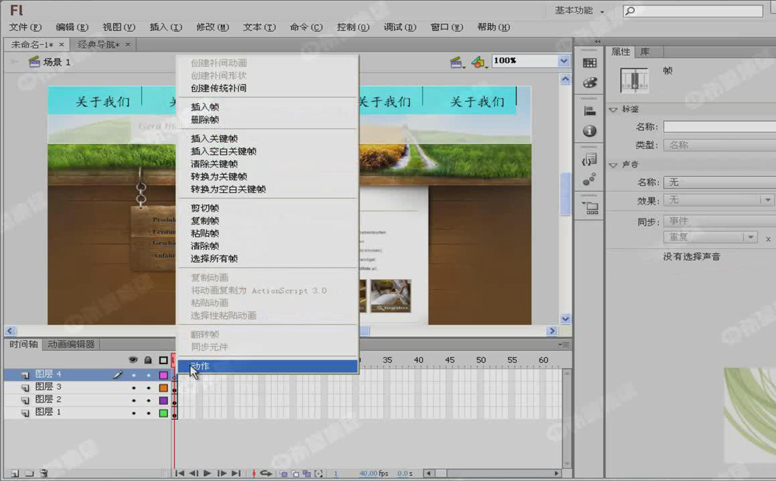Switch to the 动画编辑器 tab
The width and height of the screenshot is (776, 481).
coord(71,344)
